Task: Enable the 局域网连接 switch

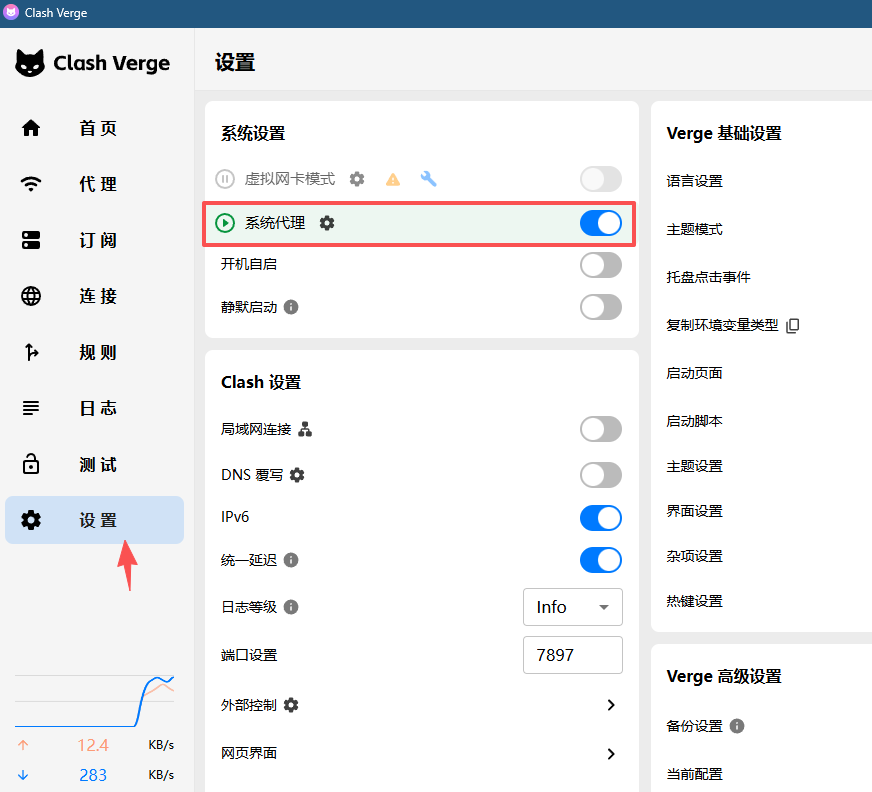Action: [601, 429]
